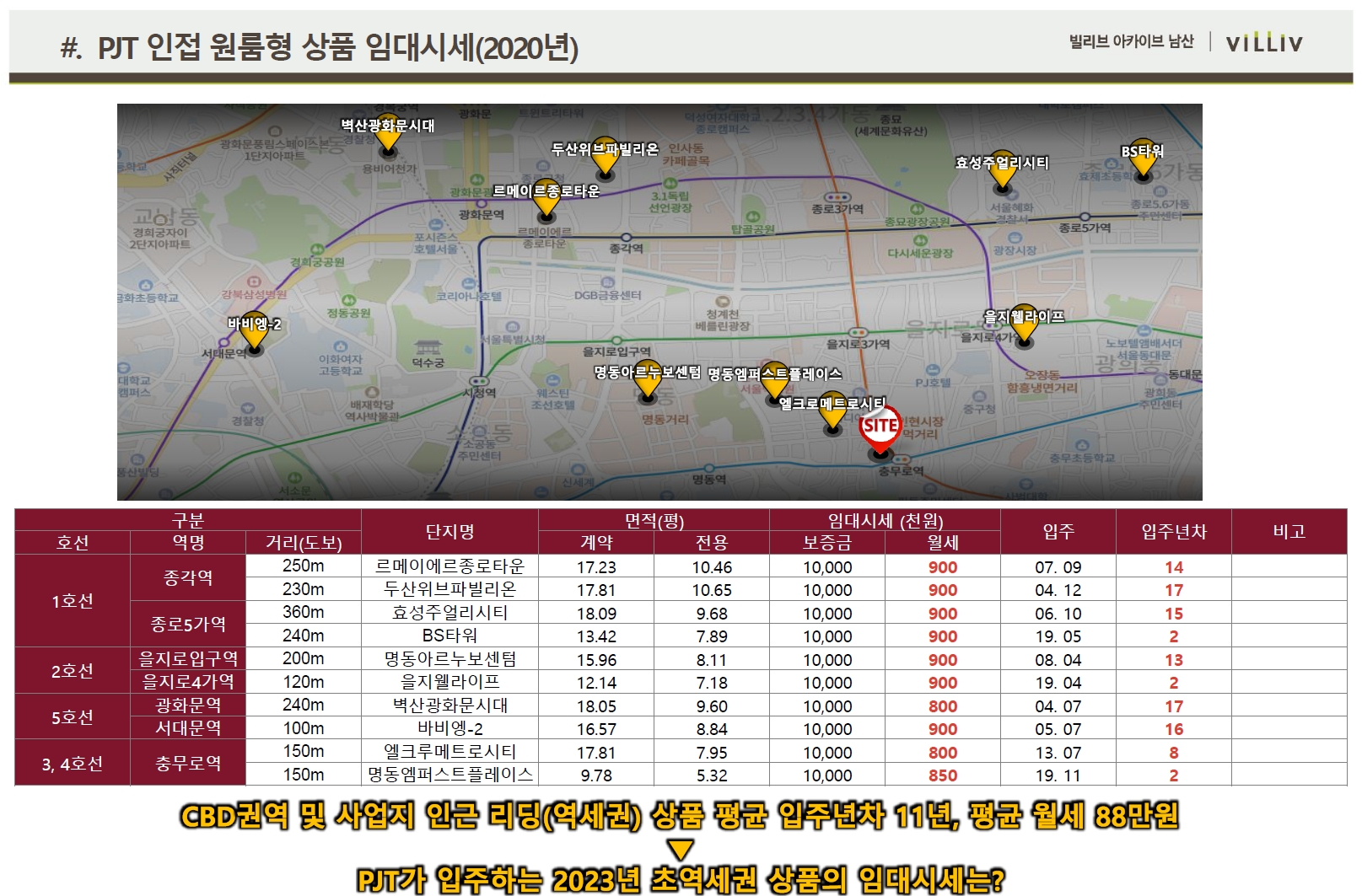Select the 5호선 line cell

coord(73,717)
